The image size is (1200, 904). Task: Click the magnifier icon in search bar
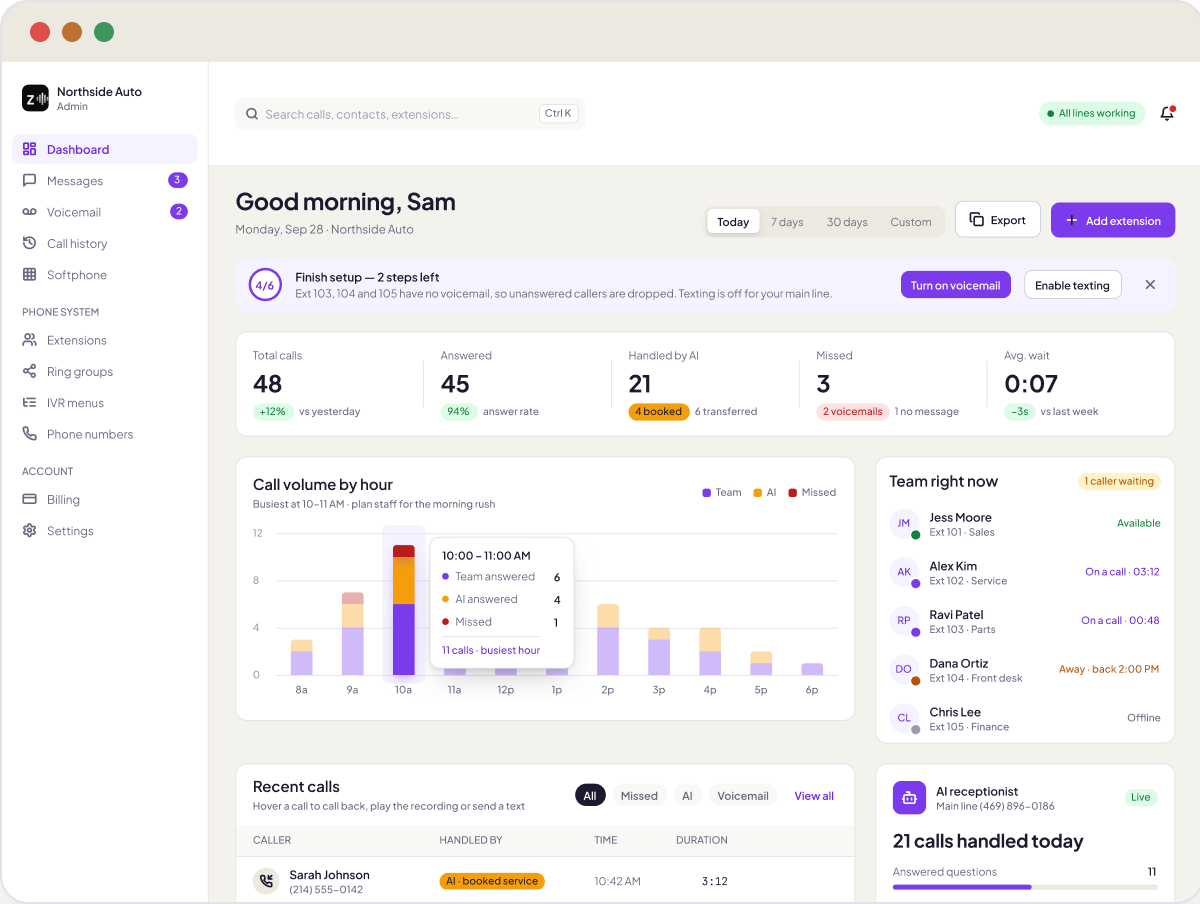252,114
